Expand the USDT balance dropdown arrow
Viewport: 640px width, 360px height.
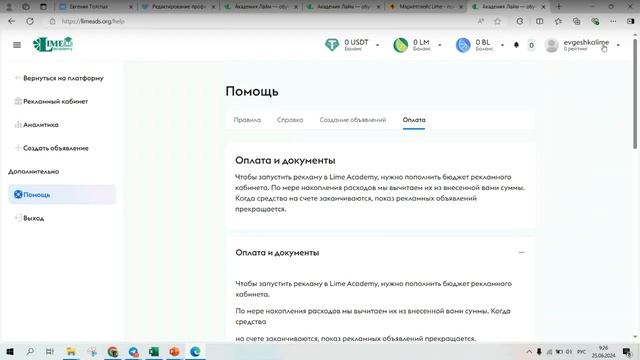[378, 45]
